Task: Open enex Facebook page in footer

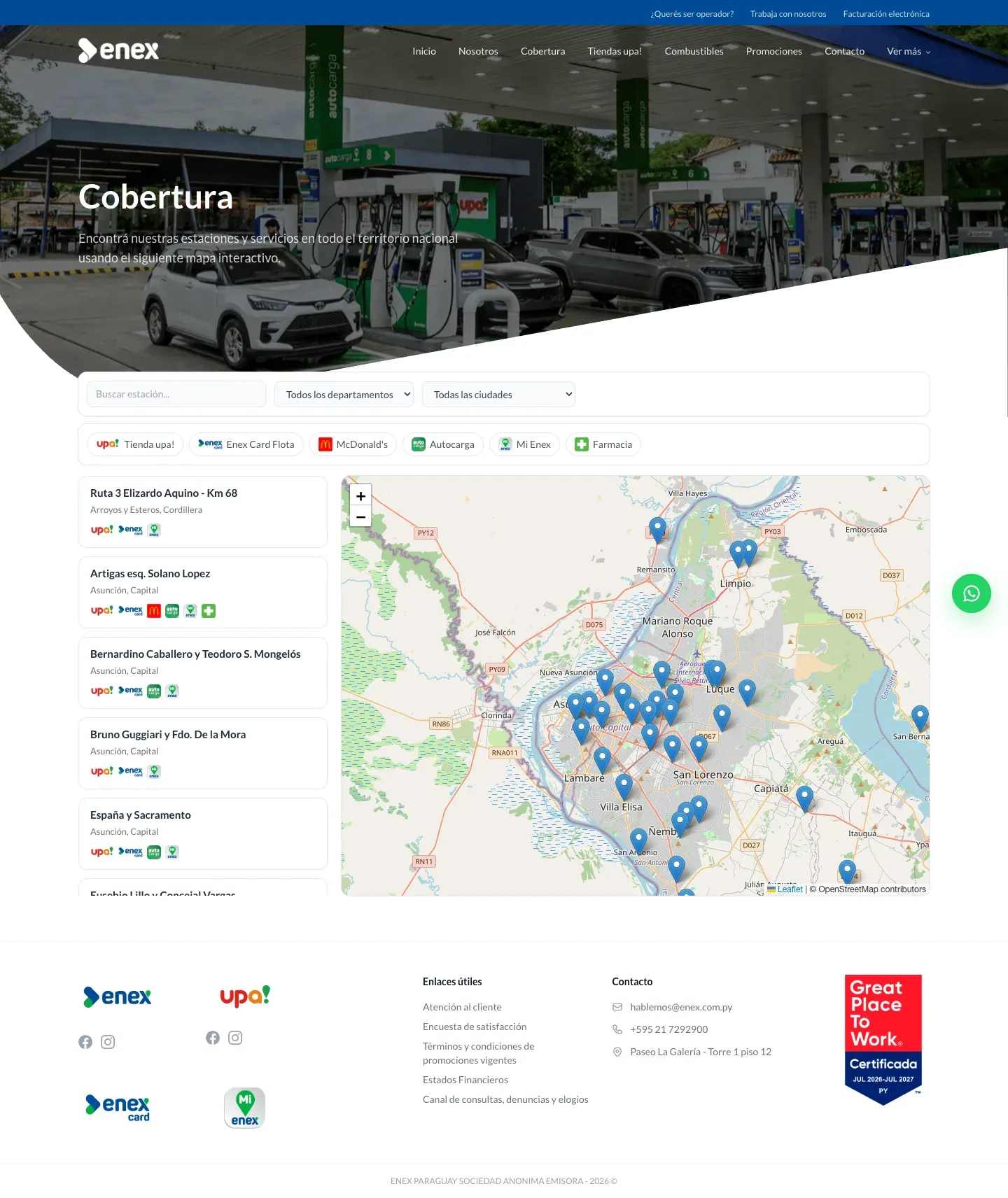Action: [x=85, y=1042]
